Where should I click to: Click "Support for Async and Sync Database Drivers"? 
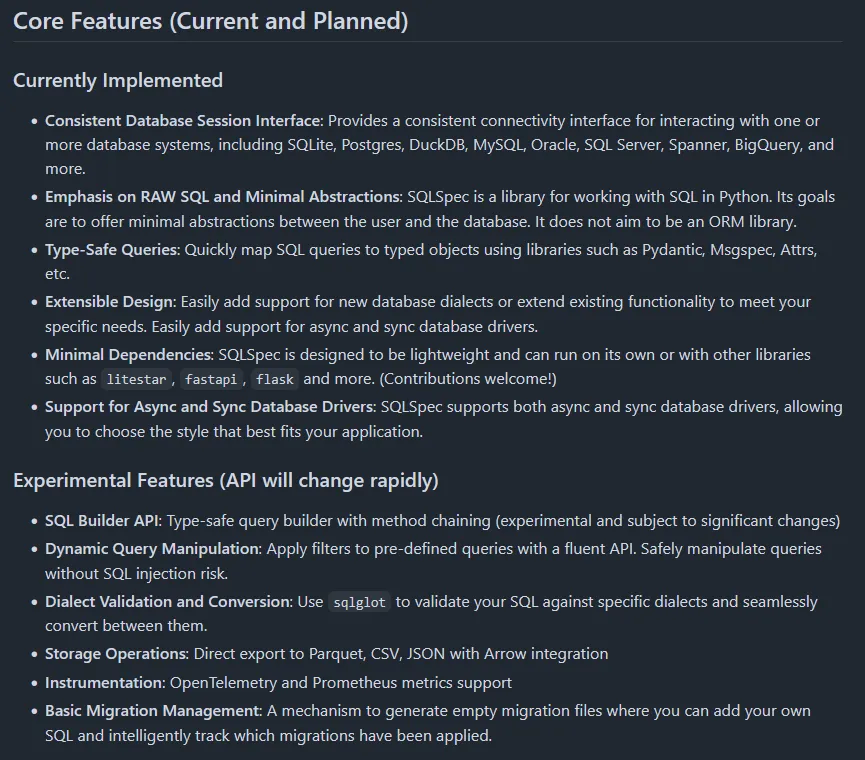tap(209, 406)
